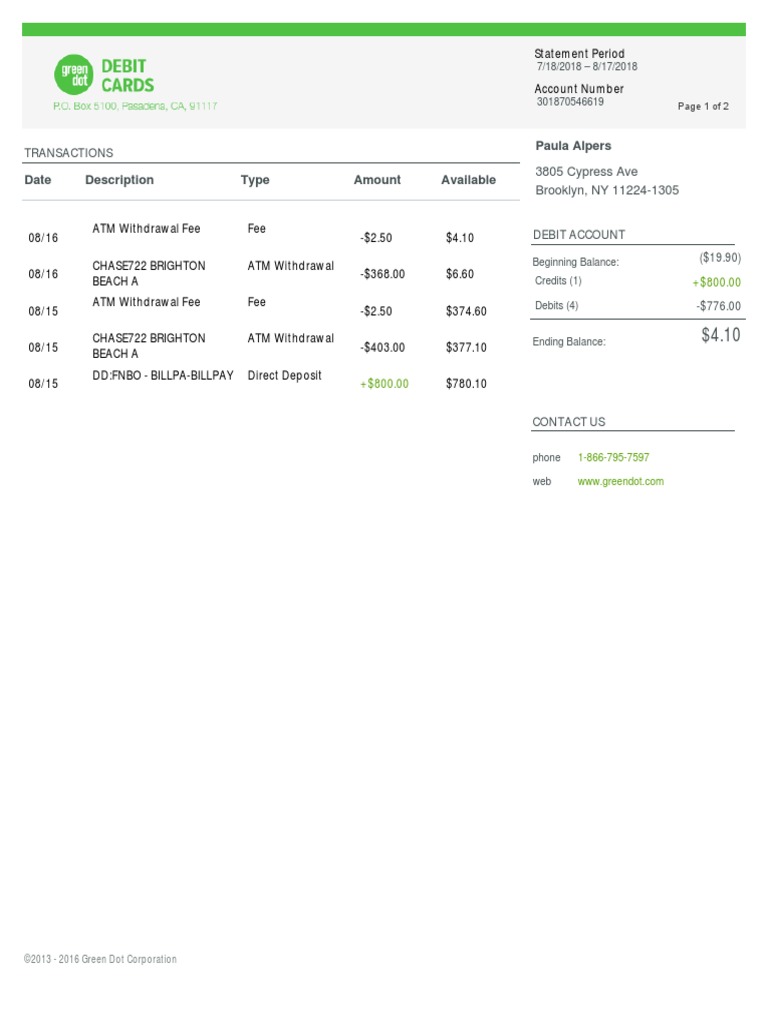The height and width of the screenshot is (1024, 768).
Task: Click the Description column header
Action: (x=119, y=180)
